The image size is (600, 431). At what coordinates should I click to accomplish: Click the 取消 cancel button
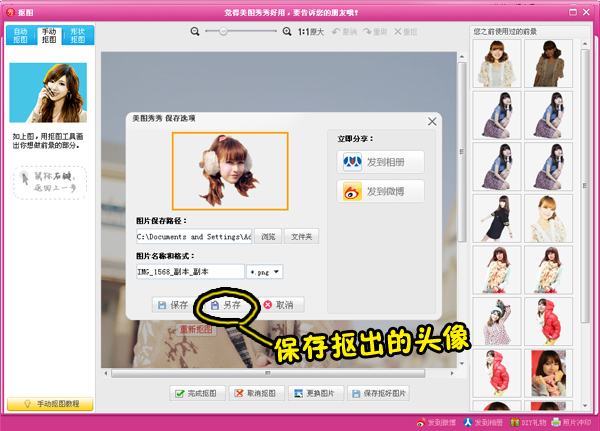pyautogui.click(x=278, y=304)
